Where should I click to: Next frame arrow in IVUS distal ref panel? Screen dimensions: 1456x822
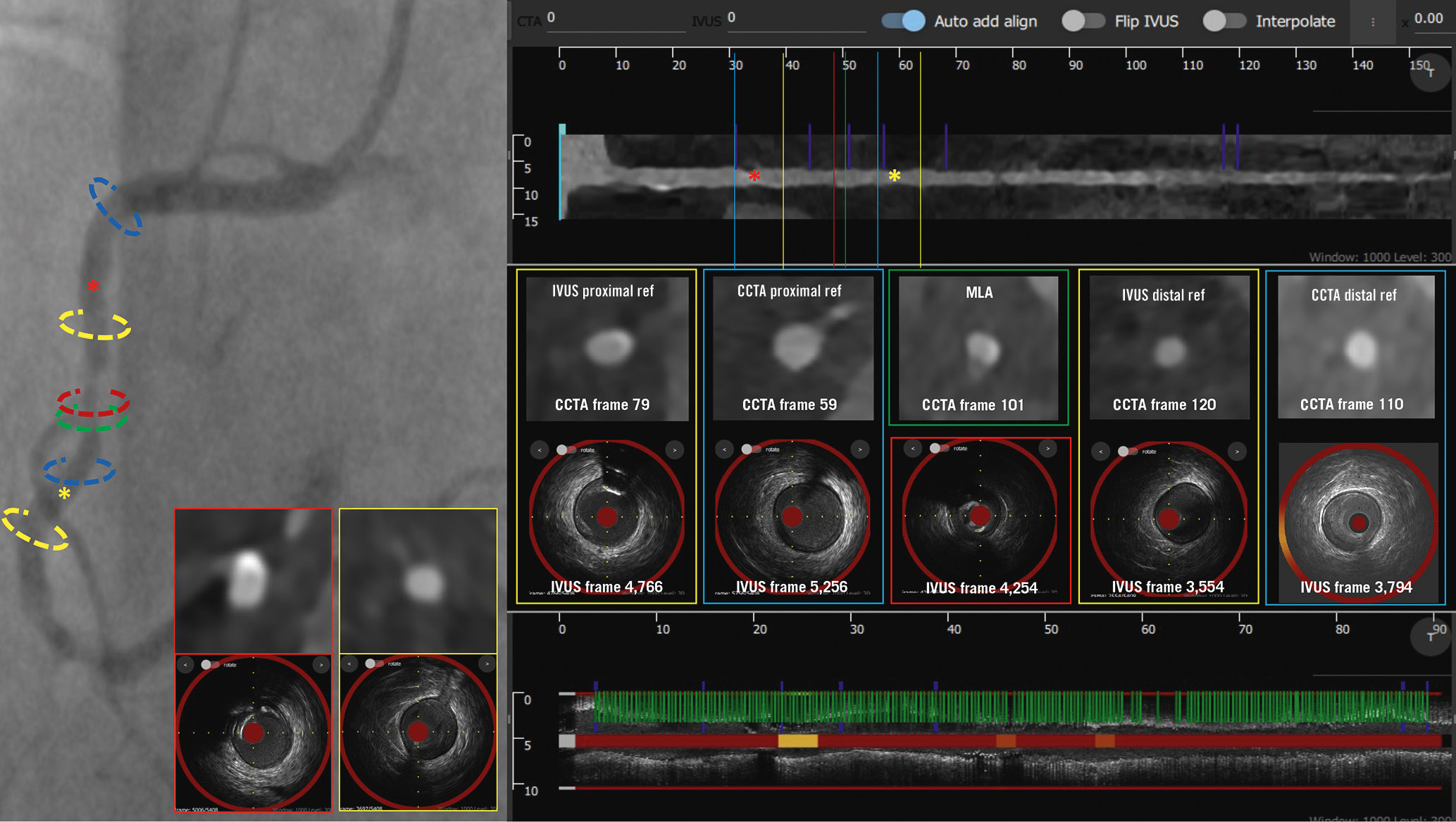point(1236,452)
